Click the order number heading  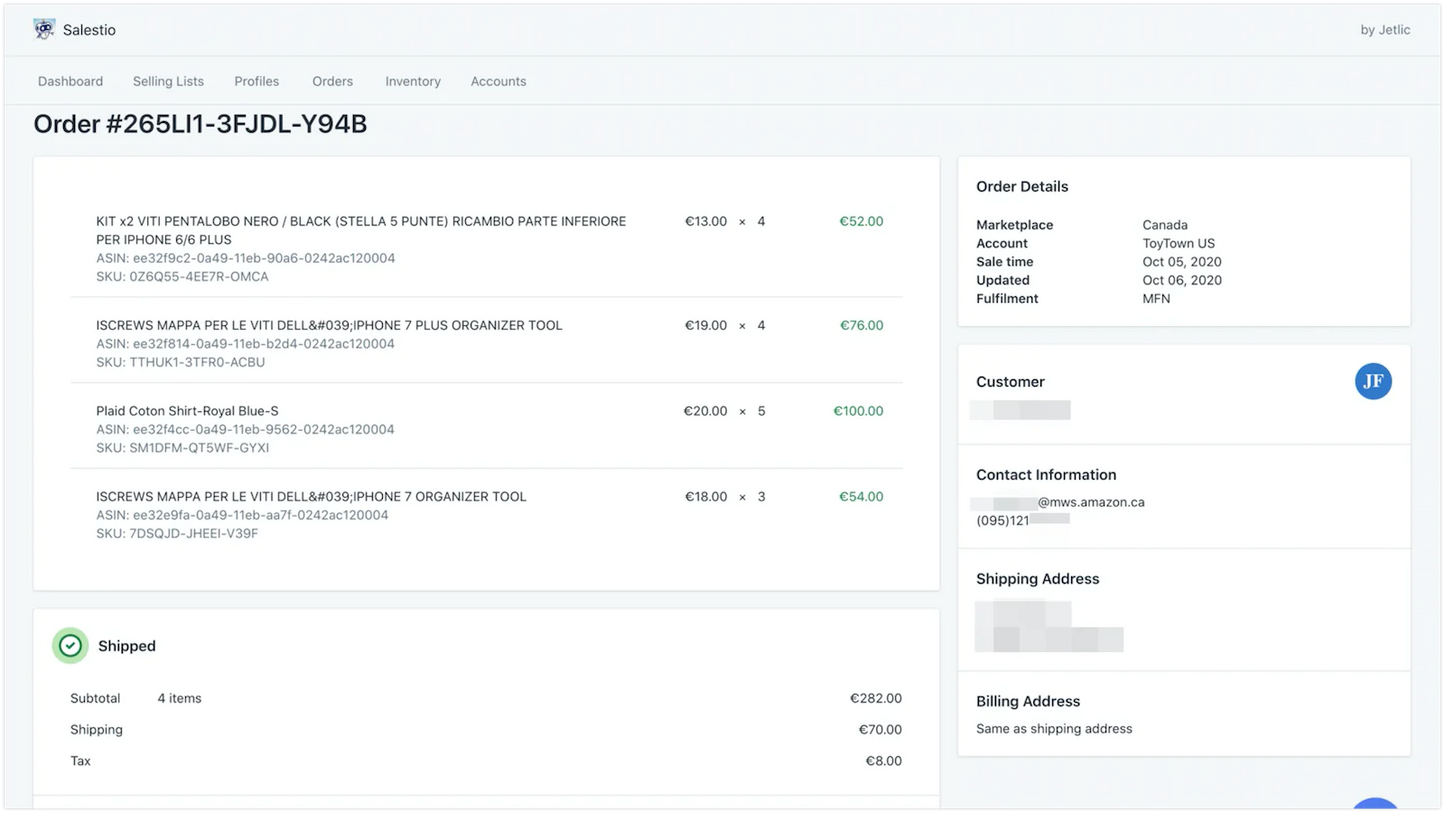[200, 124]
